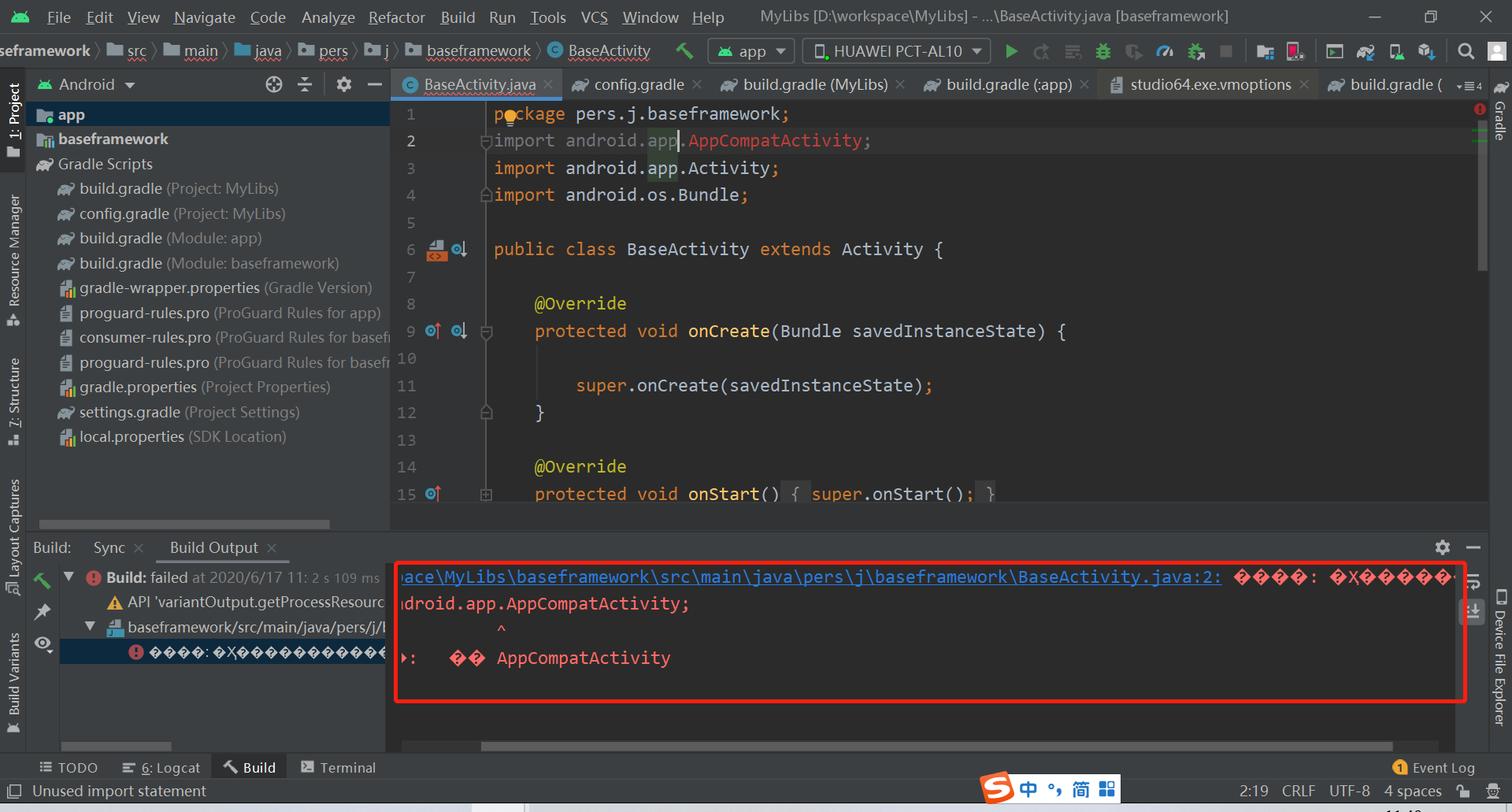Open the Terminal tool window
Screen dimensions: 1512x812
coord(346,766)
